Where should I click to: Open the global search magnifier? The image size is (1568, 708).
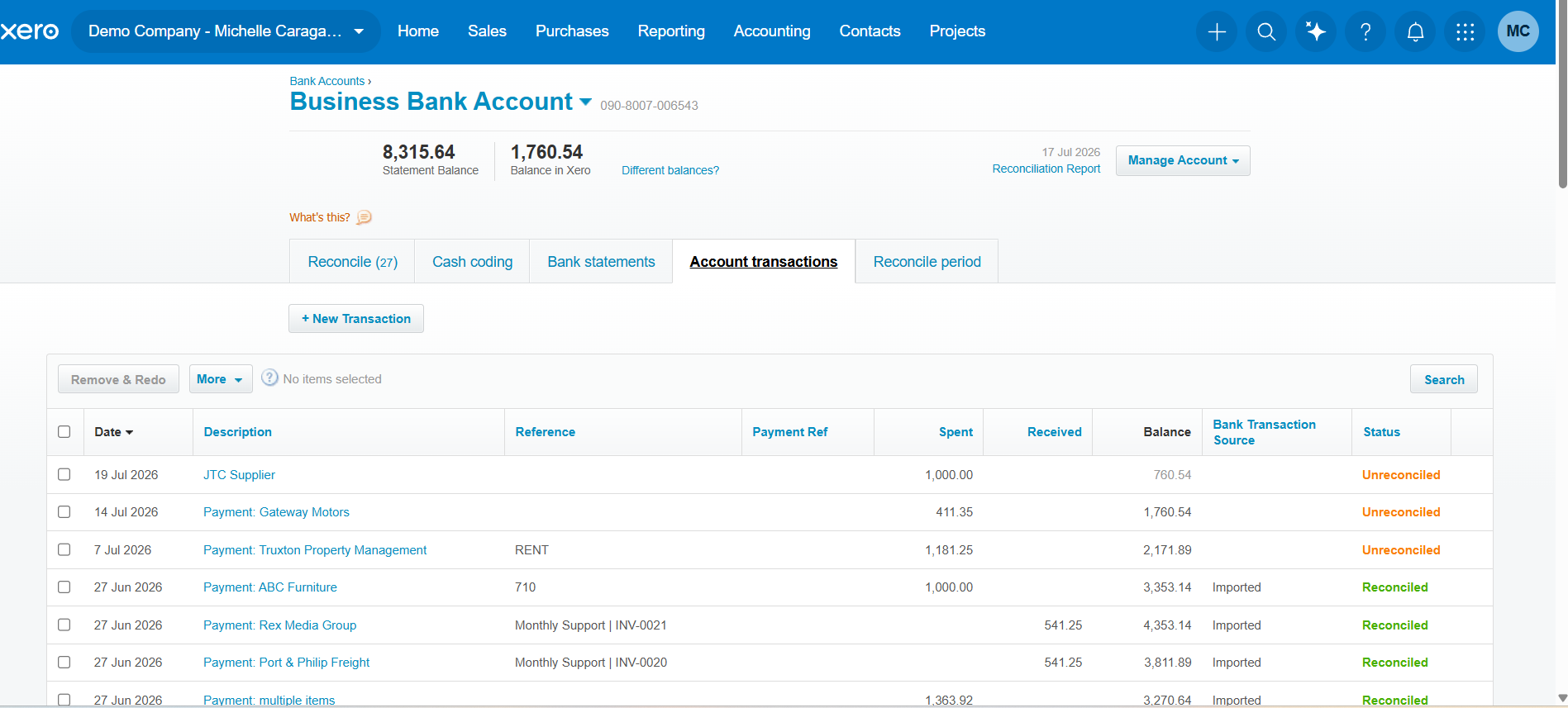click(x=1266, y=31)
